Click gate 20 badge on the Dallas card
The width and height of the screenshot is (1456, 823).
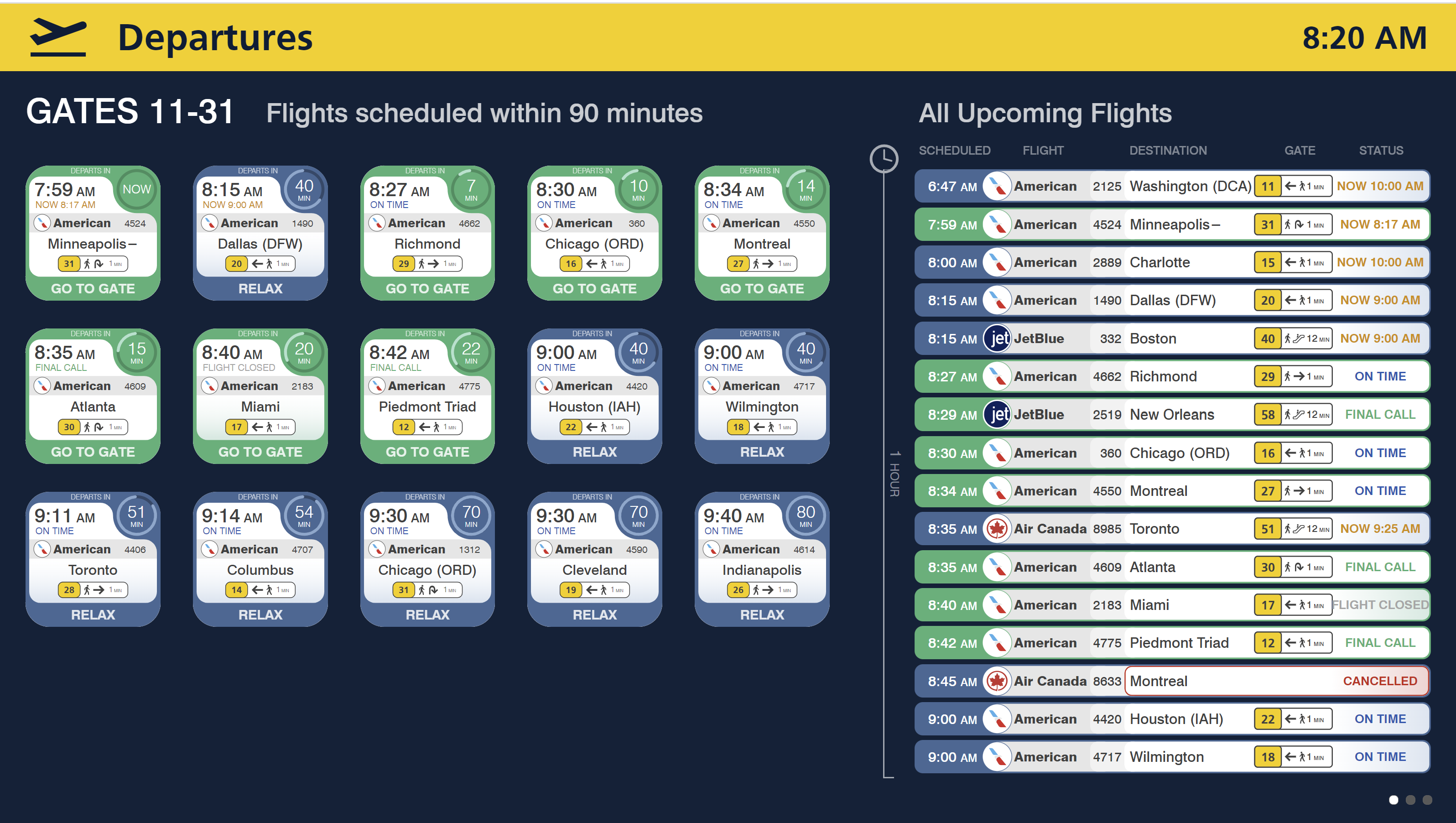[236, 264]
